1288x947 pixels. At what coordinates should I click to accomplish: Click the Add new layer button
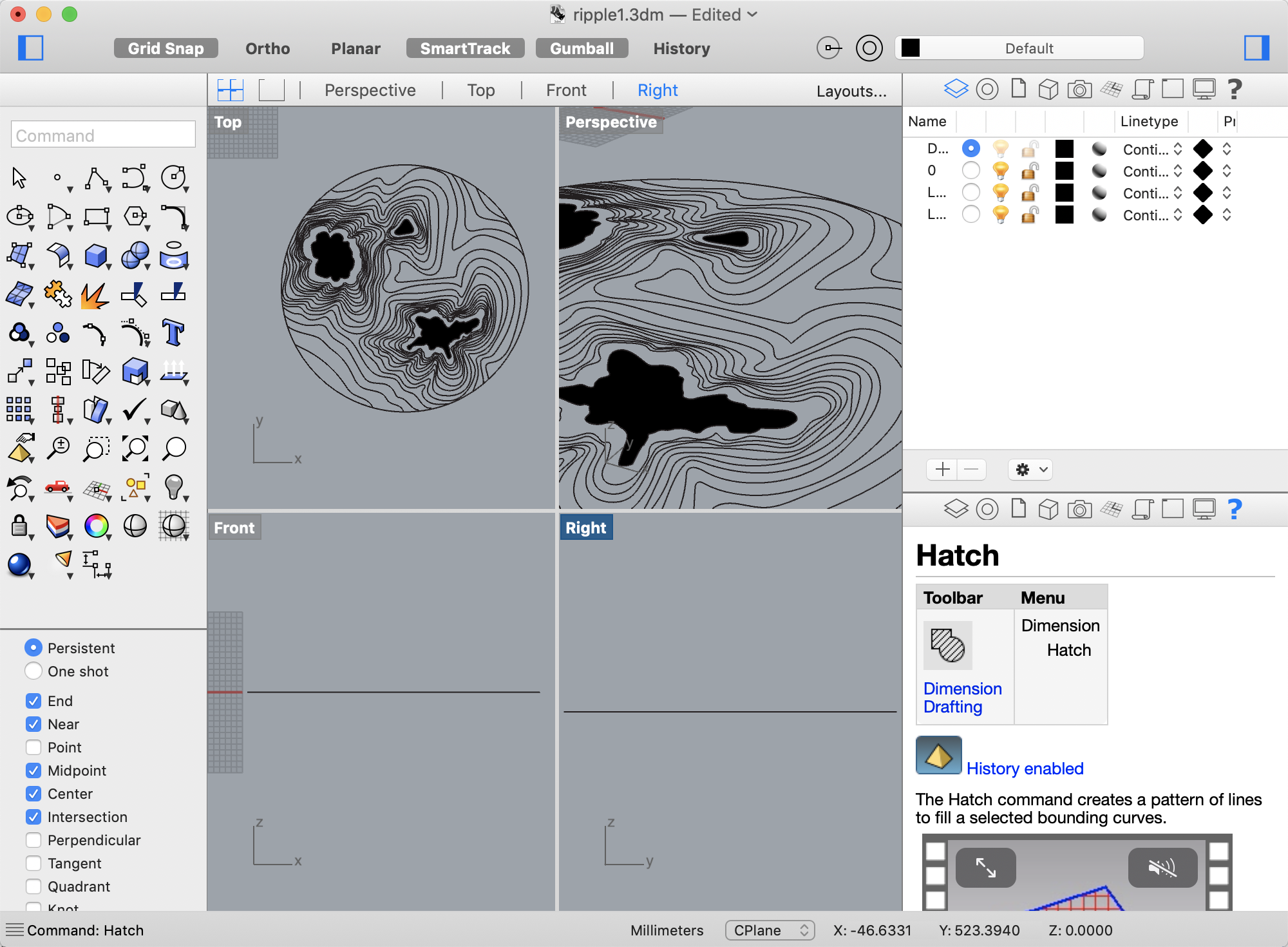[940, 468]
